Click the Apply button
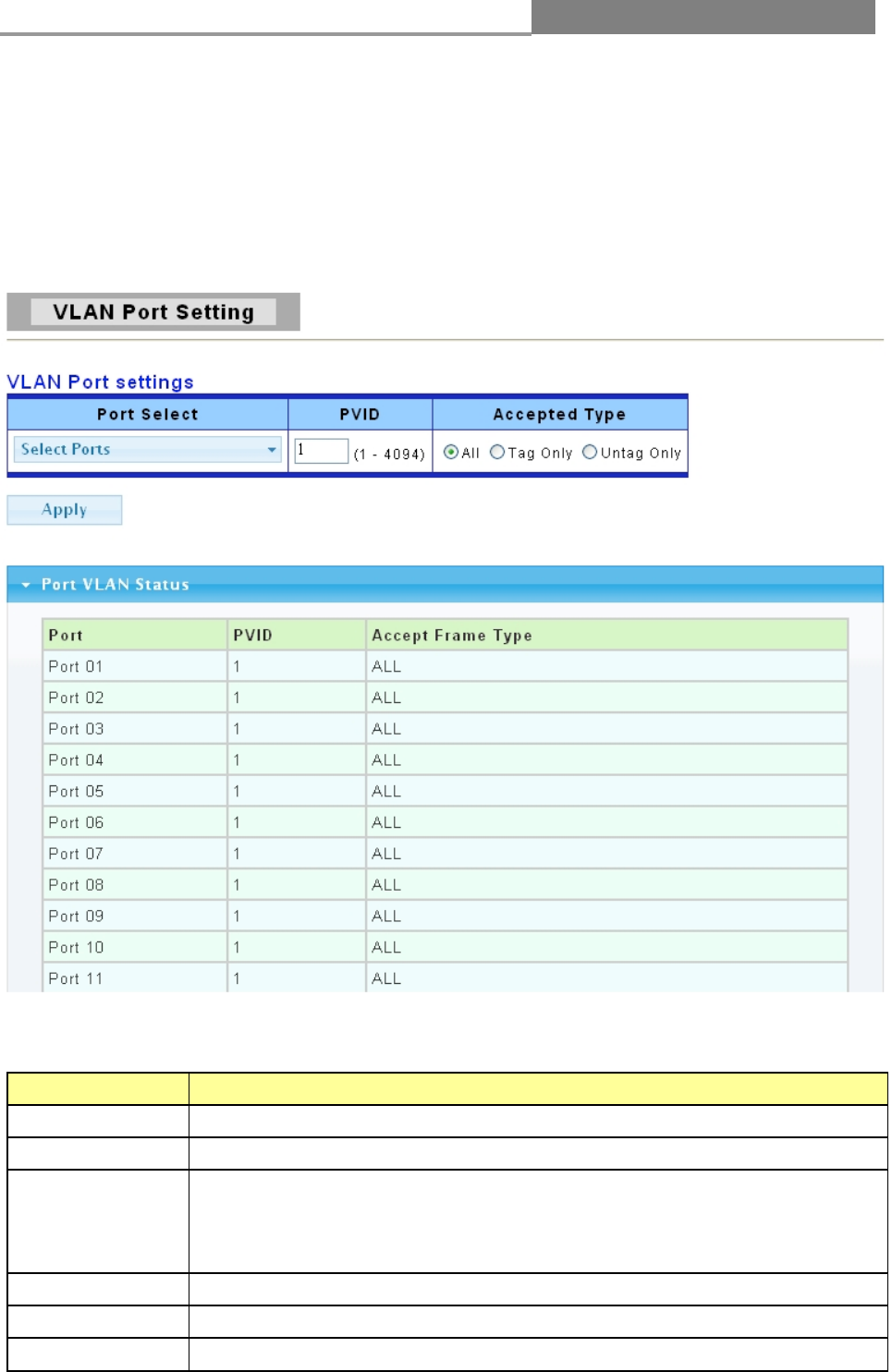The height and width of the screenshot is (1372, 892). click(65, 510)
